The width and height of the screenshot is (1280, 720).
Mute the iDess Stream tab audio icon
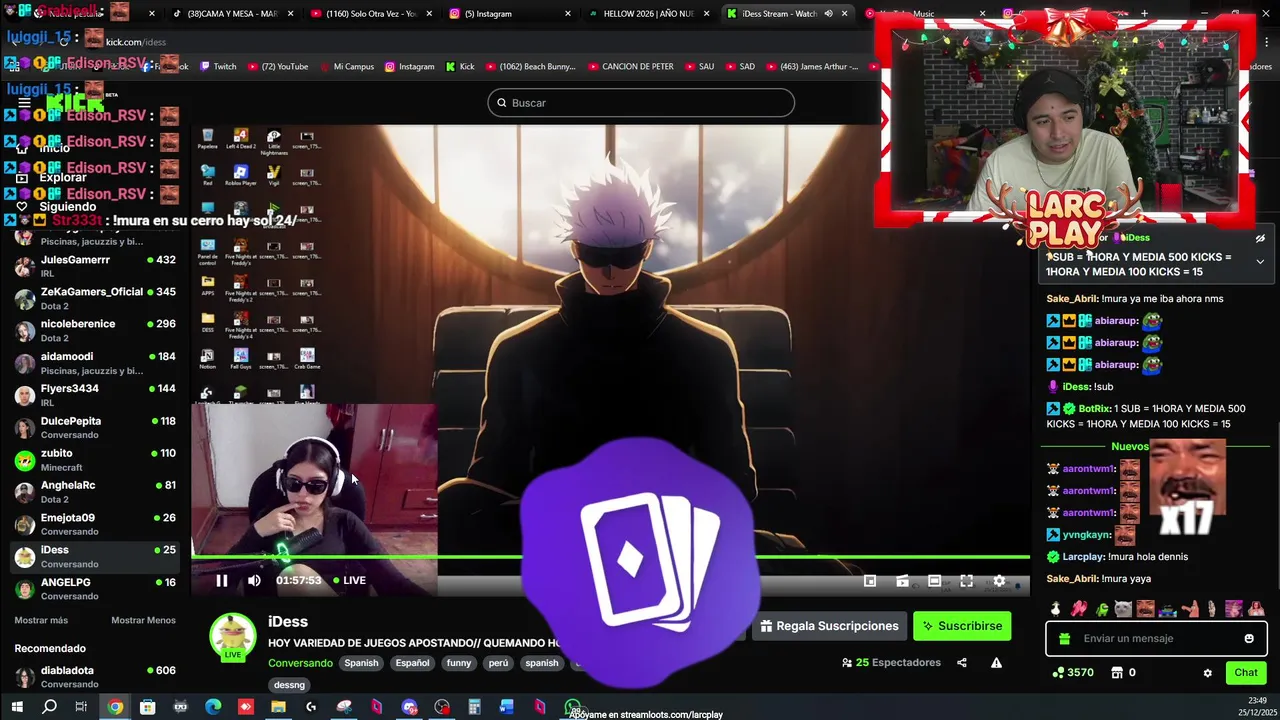[x=828, y=14]
